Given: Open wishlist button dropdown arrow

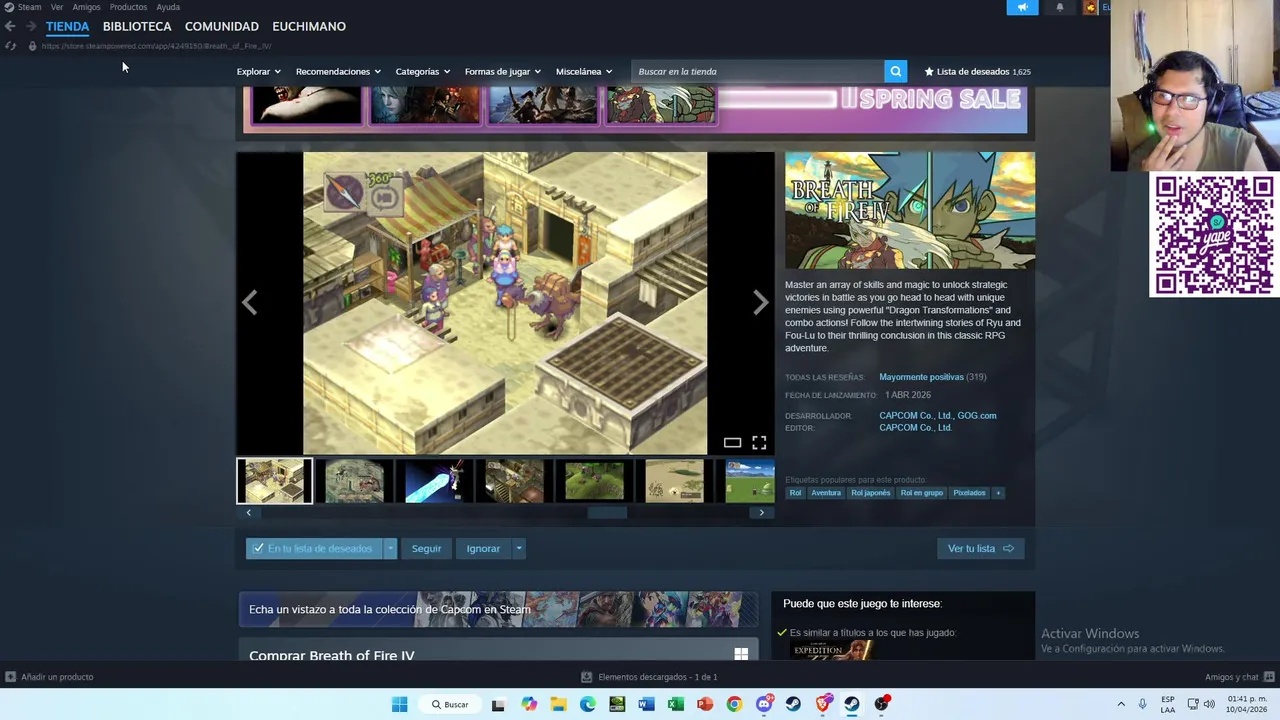Looking at the screenshot, I should pyautogui.click(x=390, y=548).
